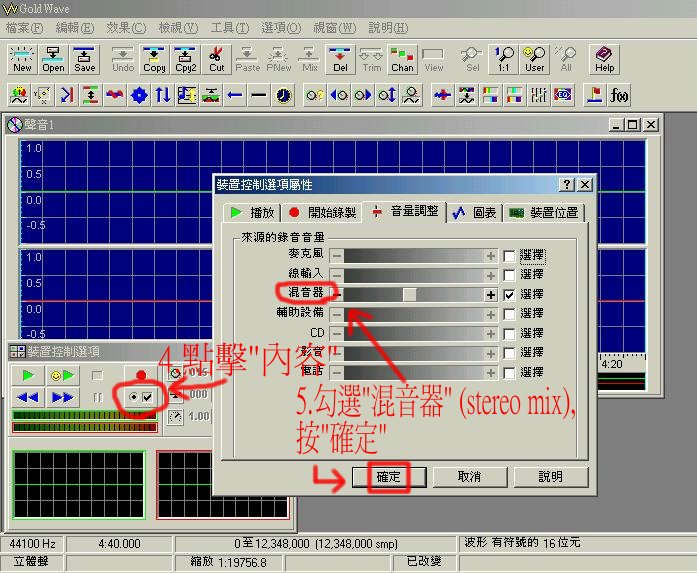Tick the CD 選擇 checkbox
Viewport: 697px width, 573px height.
(510, 333)
